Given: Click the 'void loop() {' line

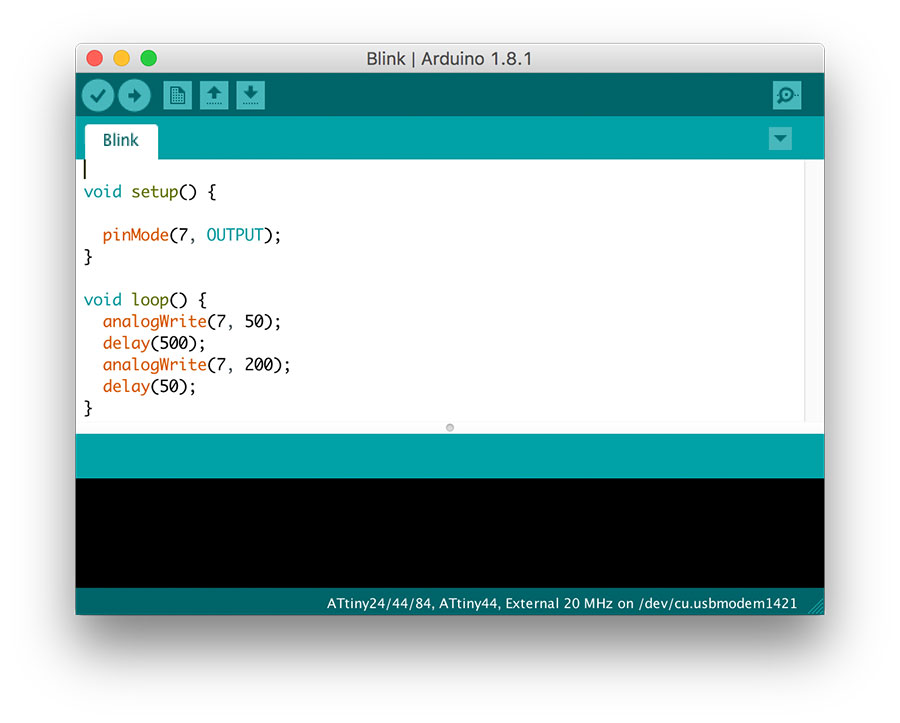Looking at the screenshot, I should (x=145, y=300).
